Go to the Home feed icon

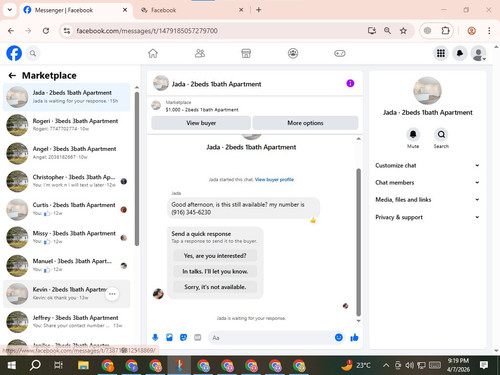(x=153, y=53)
